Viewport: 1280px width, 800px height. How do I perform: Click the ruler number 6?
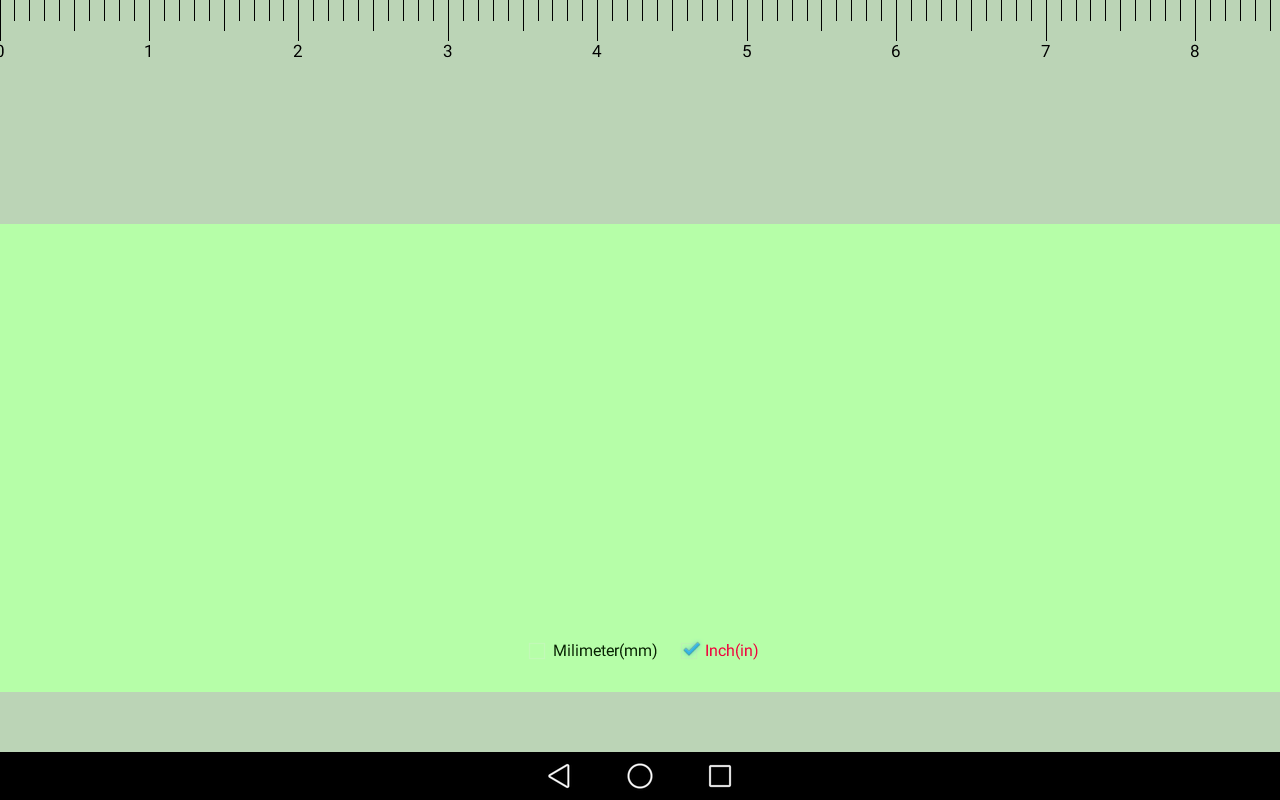[x=896, y=51]
